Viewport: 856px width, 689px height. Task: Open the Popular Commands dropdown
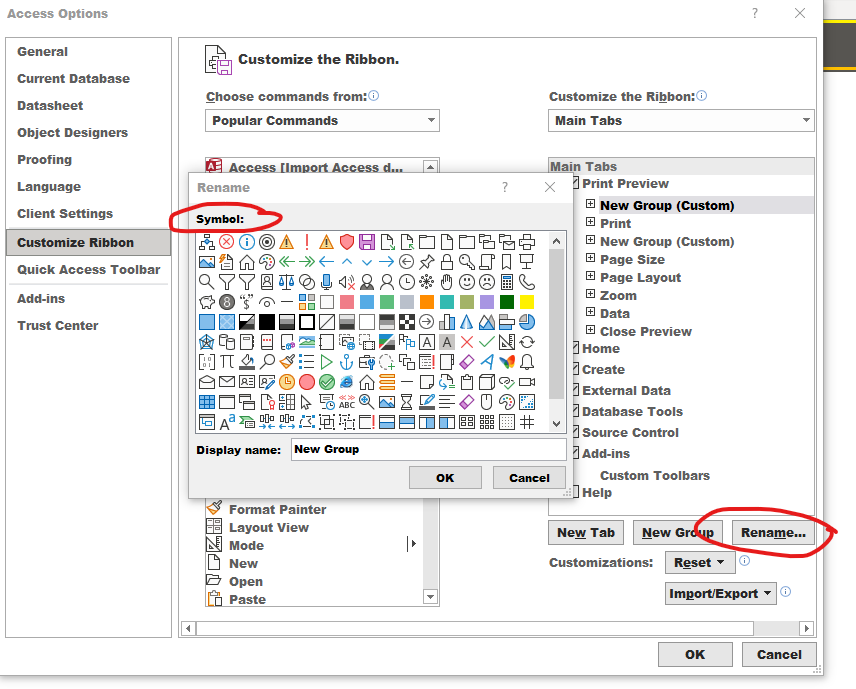point(322,121)
